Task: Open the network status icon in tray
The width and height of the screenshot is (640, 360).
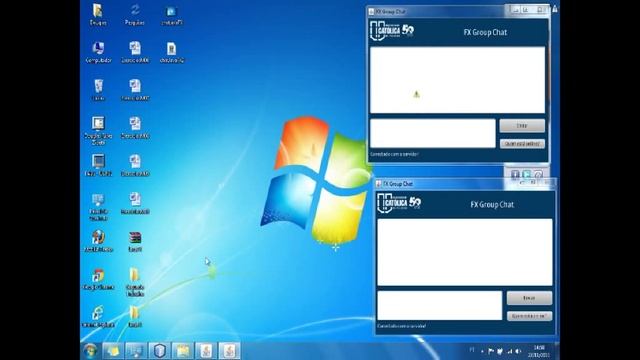Action: pos(509,351)
